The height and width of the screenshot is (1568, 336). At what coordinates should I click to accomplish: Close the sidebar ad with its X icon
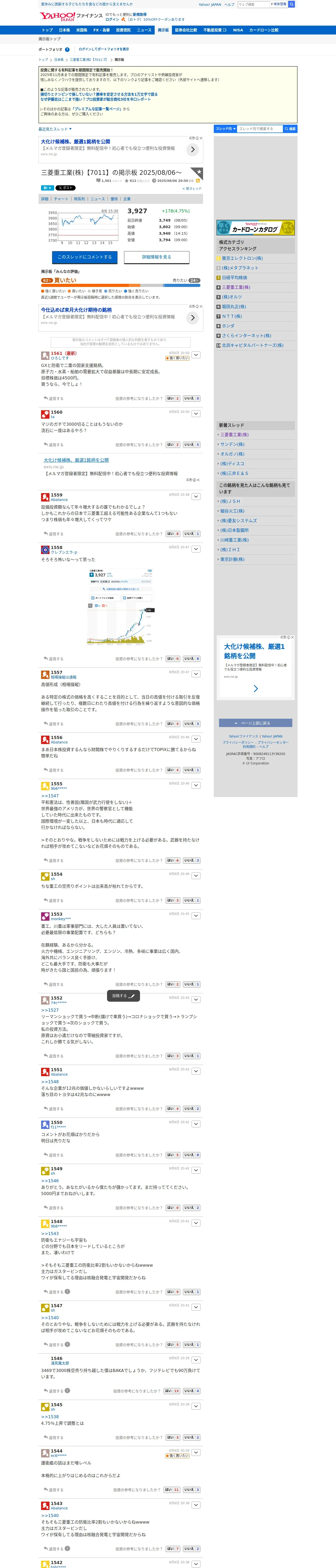click(292, 637)
